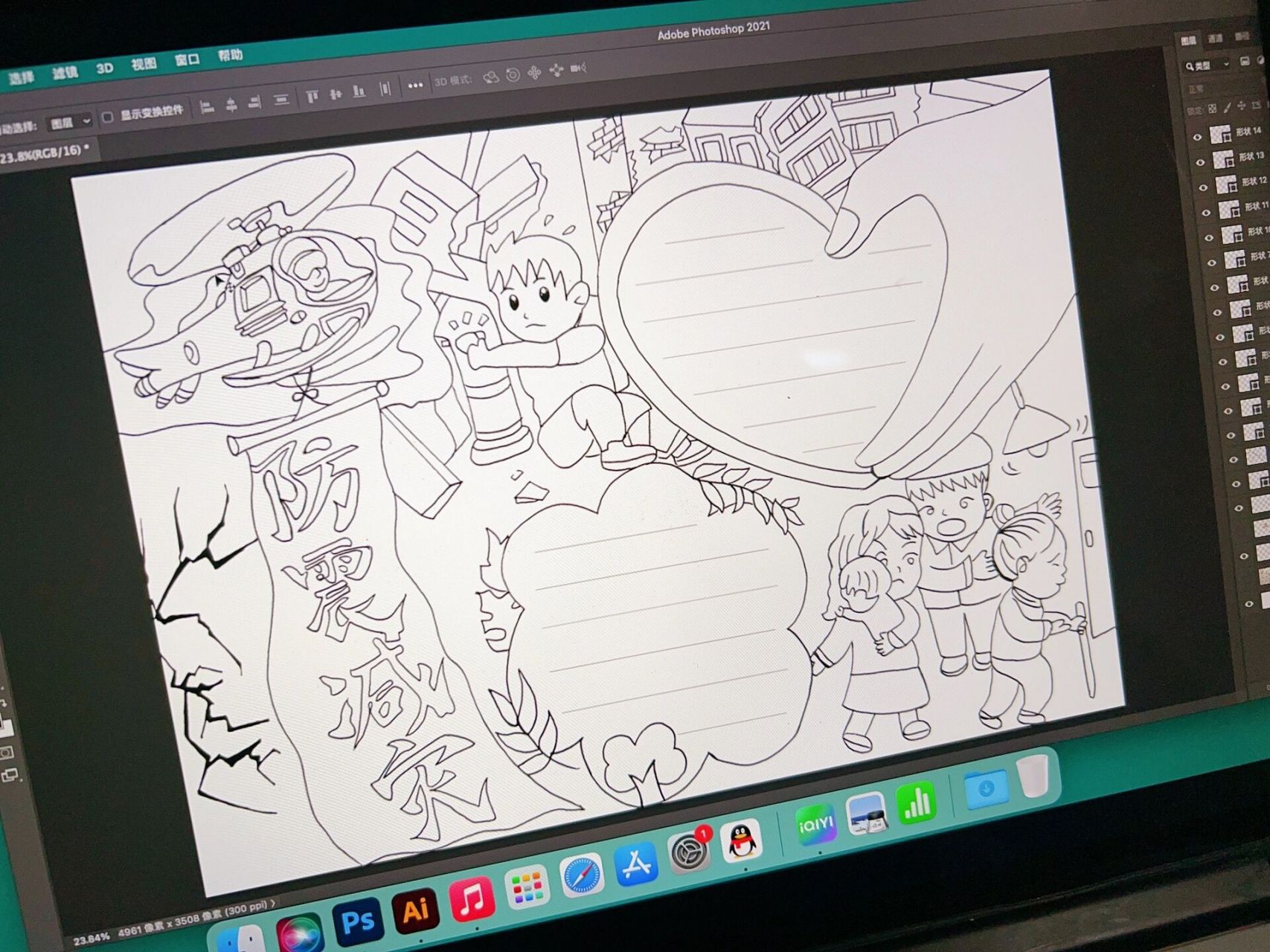Select the 3D orbit rotate mode icon
The height and width of the screenshot is (952, 1270).
pos(490,77)
